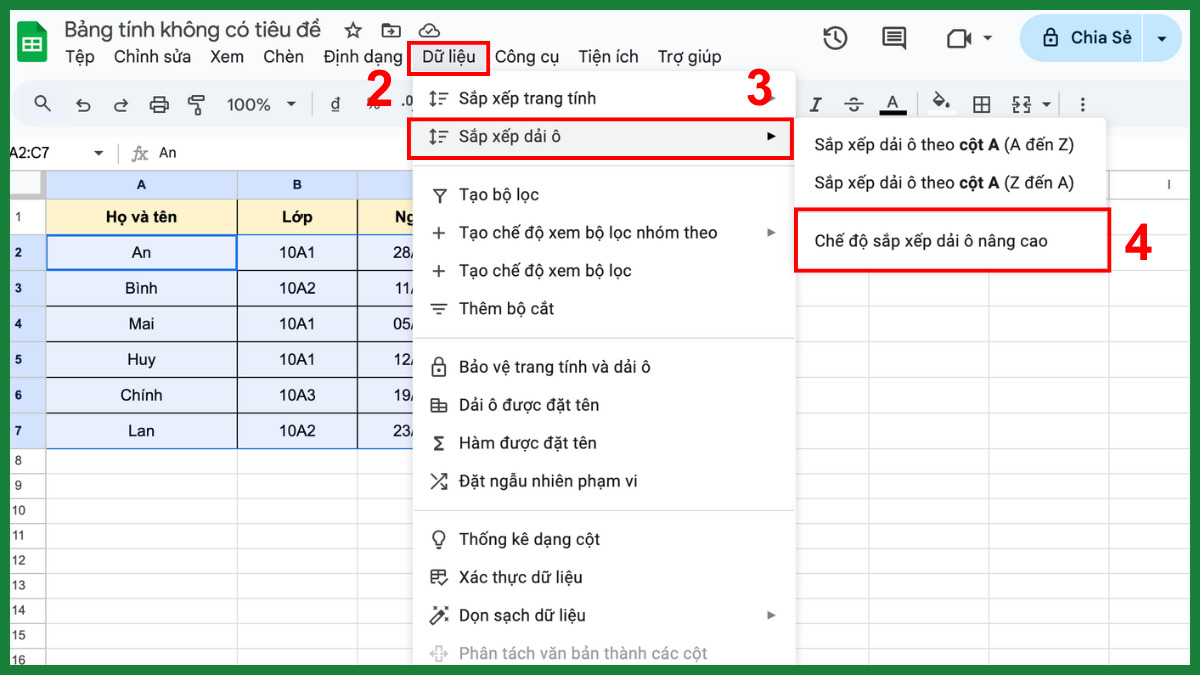
Task: Toggle strikethrough formatting
Action: tap(853, 103)
